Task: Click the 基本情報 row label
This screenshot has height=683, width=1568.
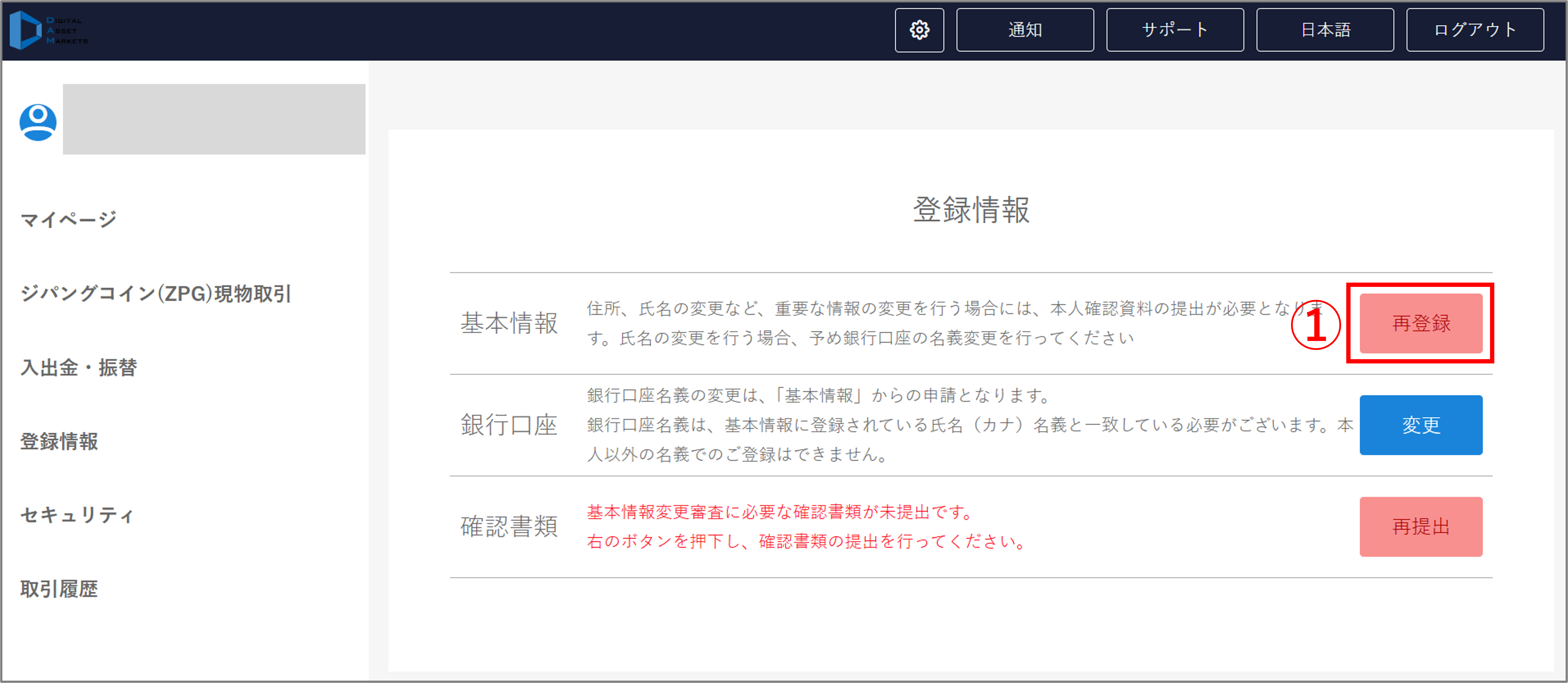Action: 509,323
